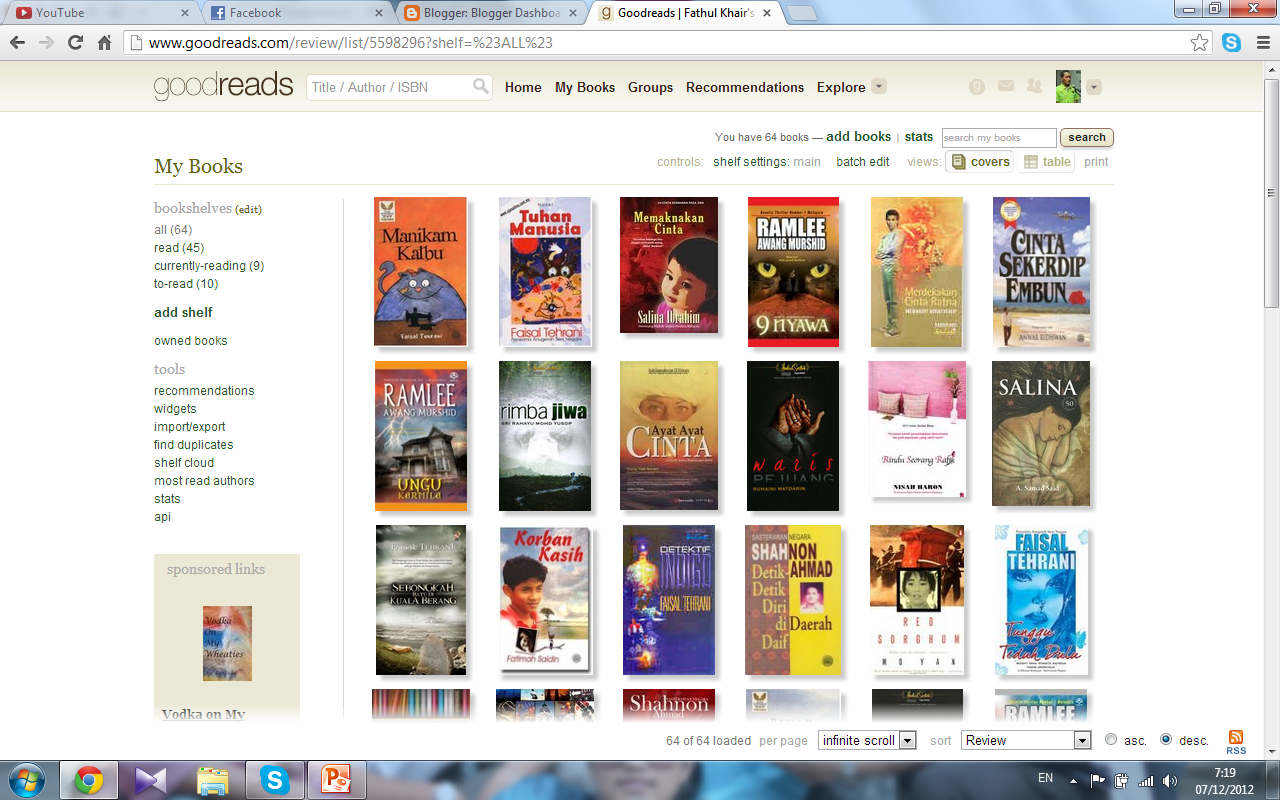This screenshot has height=800, width=1280.
Task: Expand the Explore menu arrow
Action: tap(879, 87)
